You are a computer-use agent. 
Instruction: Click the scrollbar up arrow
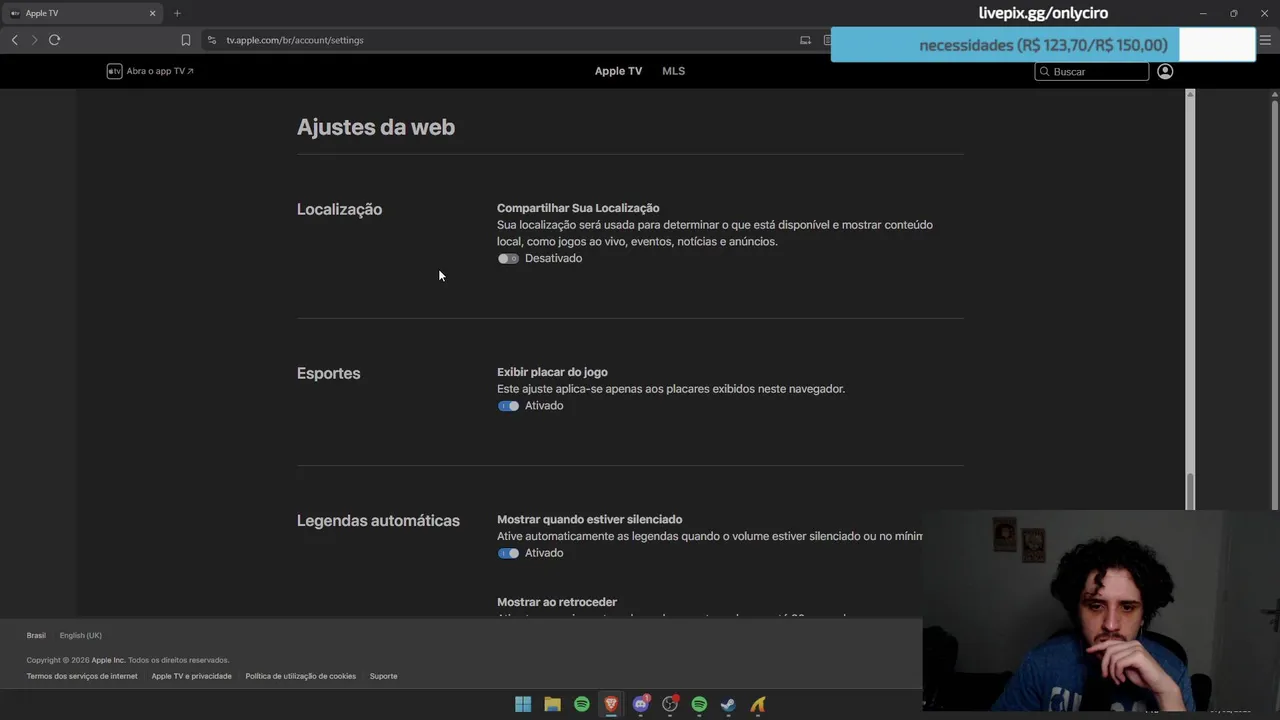[1190, 94]
